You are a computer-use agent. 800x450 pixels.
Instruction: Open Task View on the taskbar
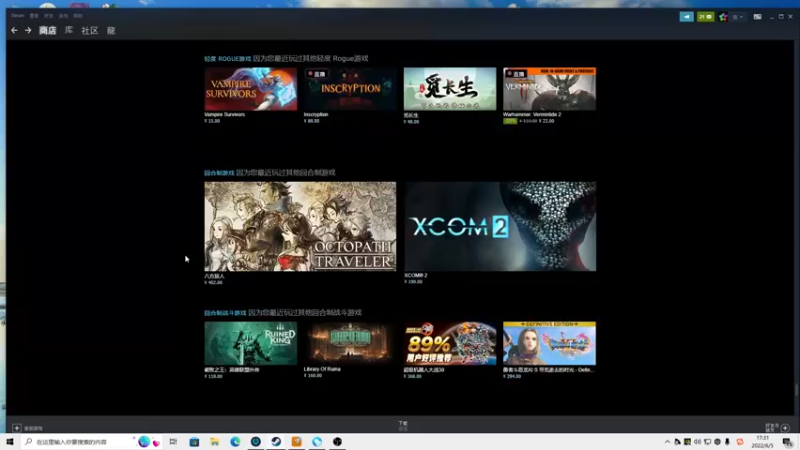(x=173, y=442)
